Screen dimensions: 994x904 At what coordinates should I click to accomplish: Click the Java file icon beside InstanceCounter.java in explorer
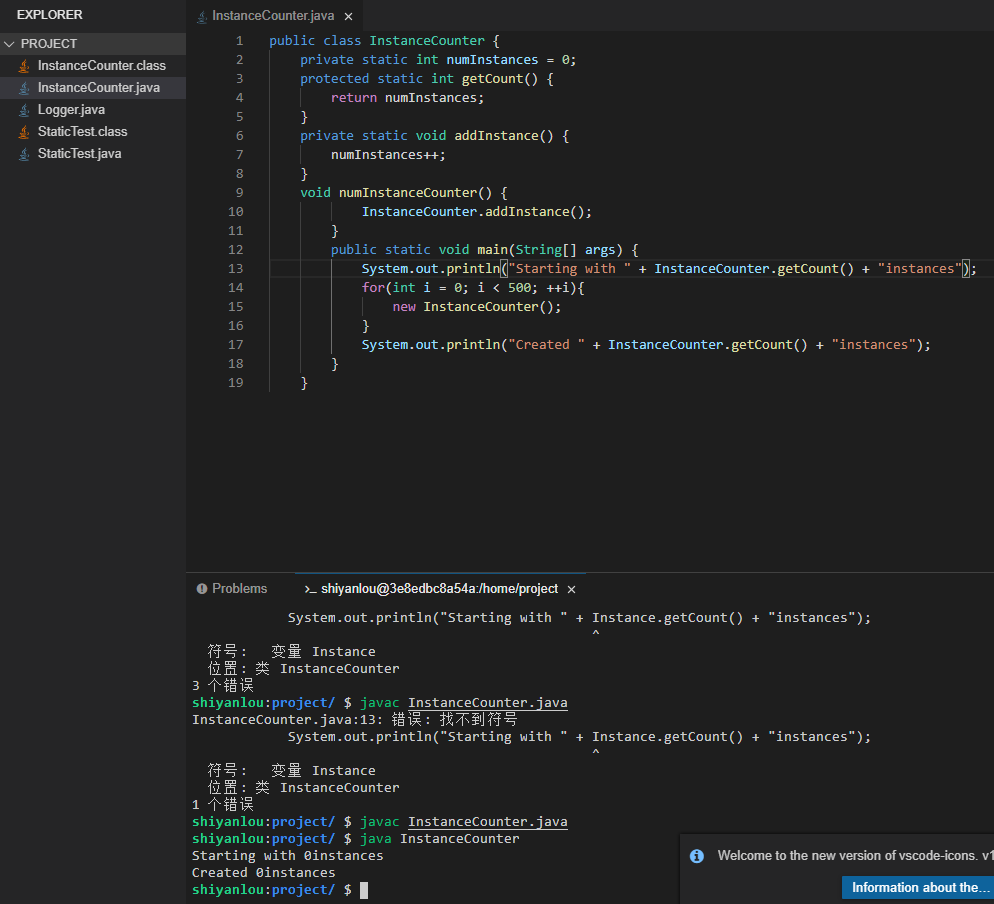tap(24, 88)
